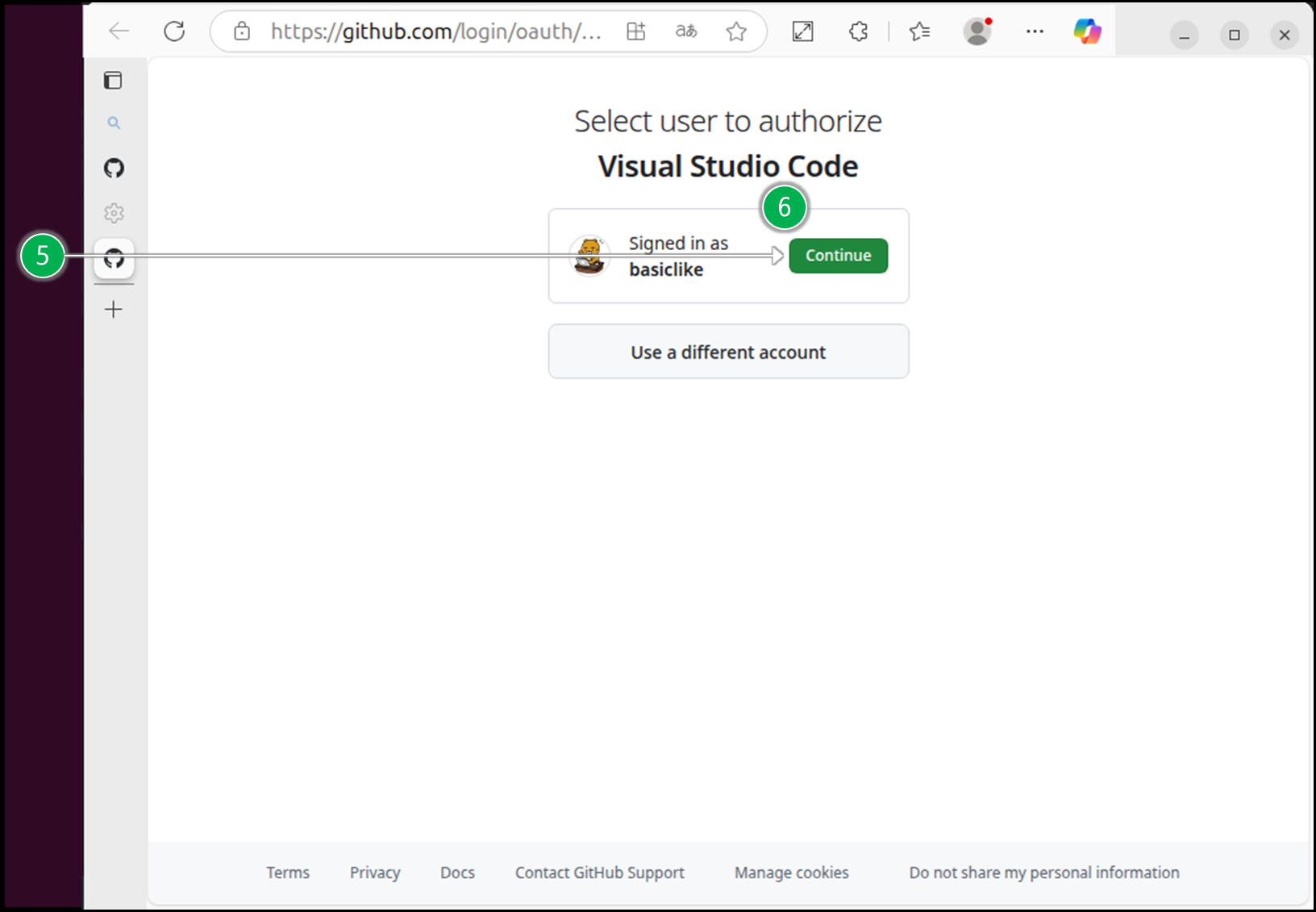Image resolution: width=1316 pixels, height=912 pixels.
Task: Switch to the settings gear tab in sidebar
Action: 114,213
